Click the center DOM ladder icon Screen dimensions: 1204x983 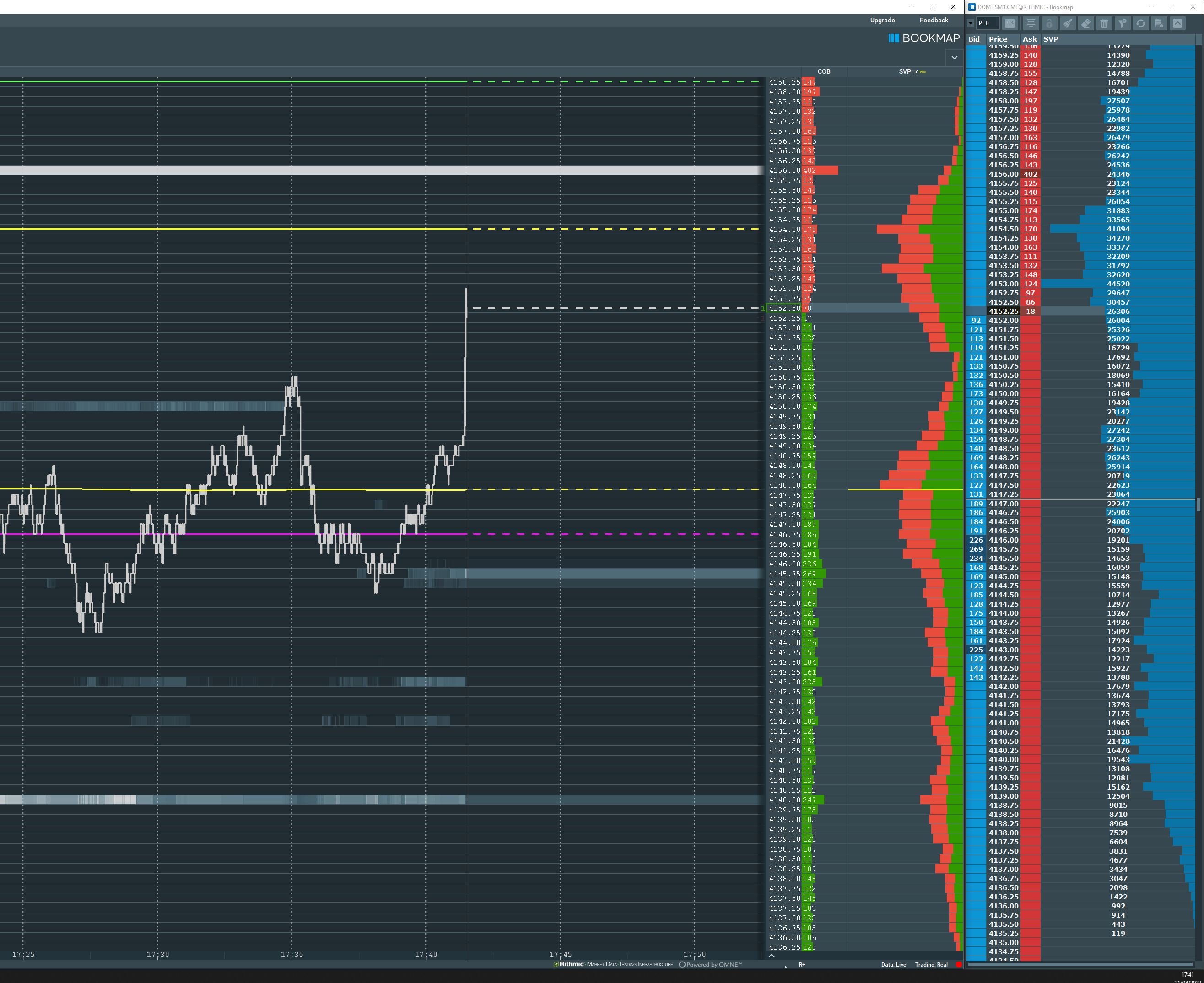coord(1031,23)
